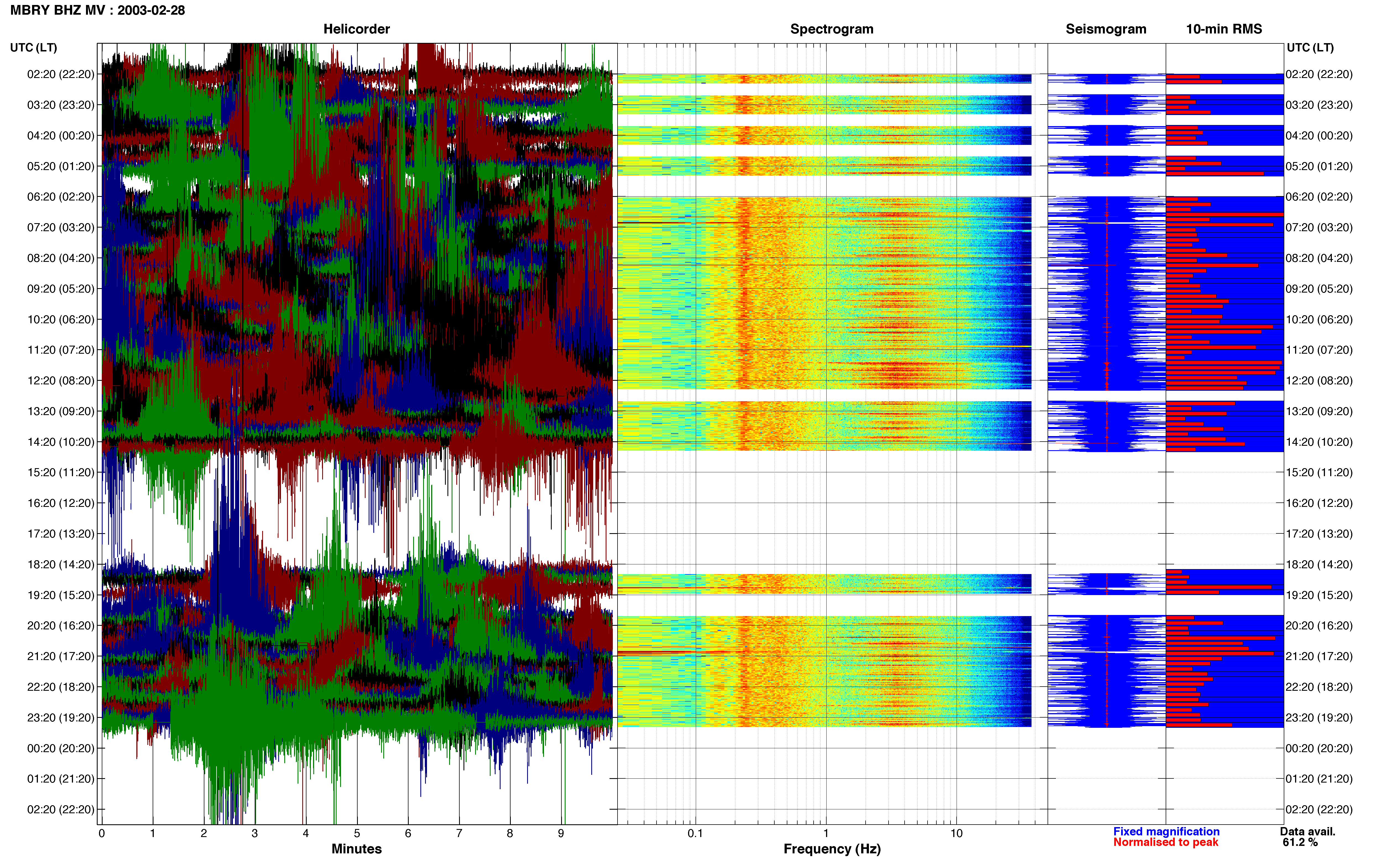
Task: Click the Fixed magnification legend text
Action: pyautogui.click(x=1166, y=831)
